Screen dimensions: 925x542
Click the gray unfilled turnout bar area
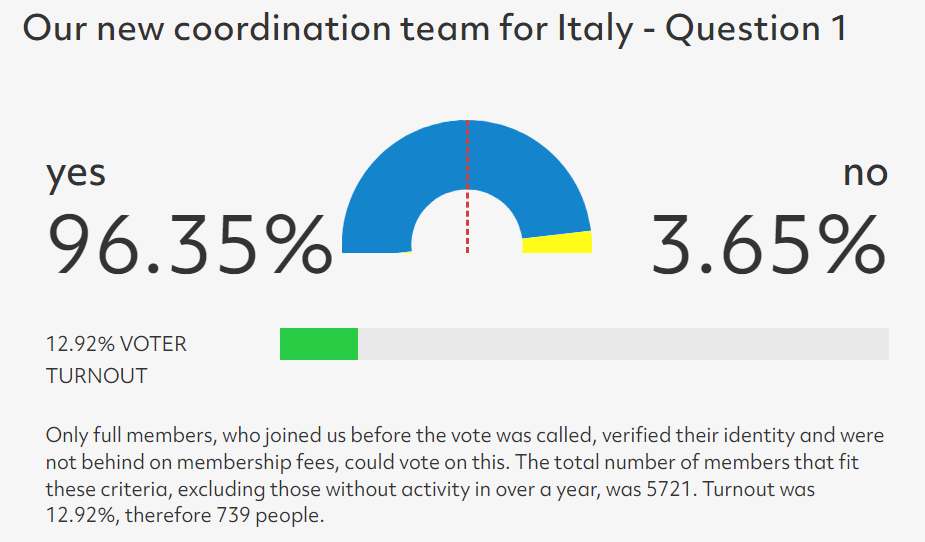(x=624, y=344)
